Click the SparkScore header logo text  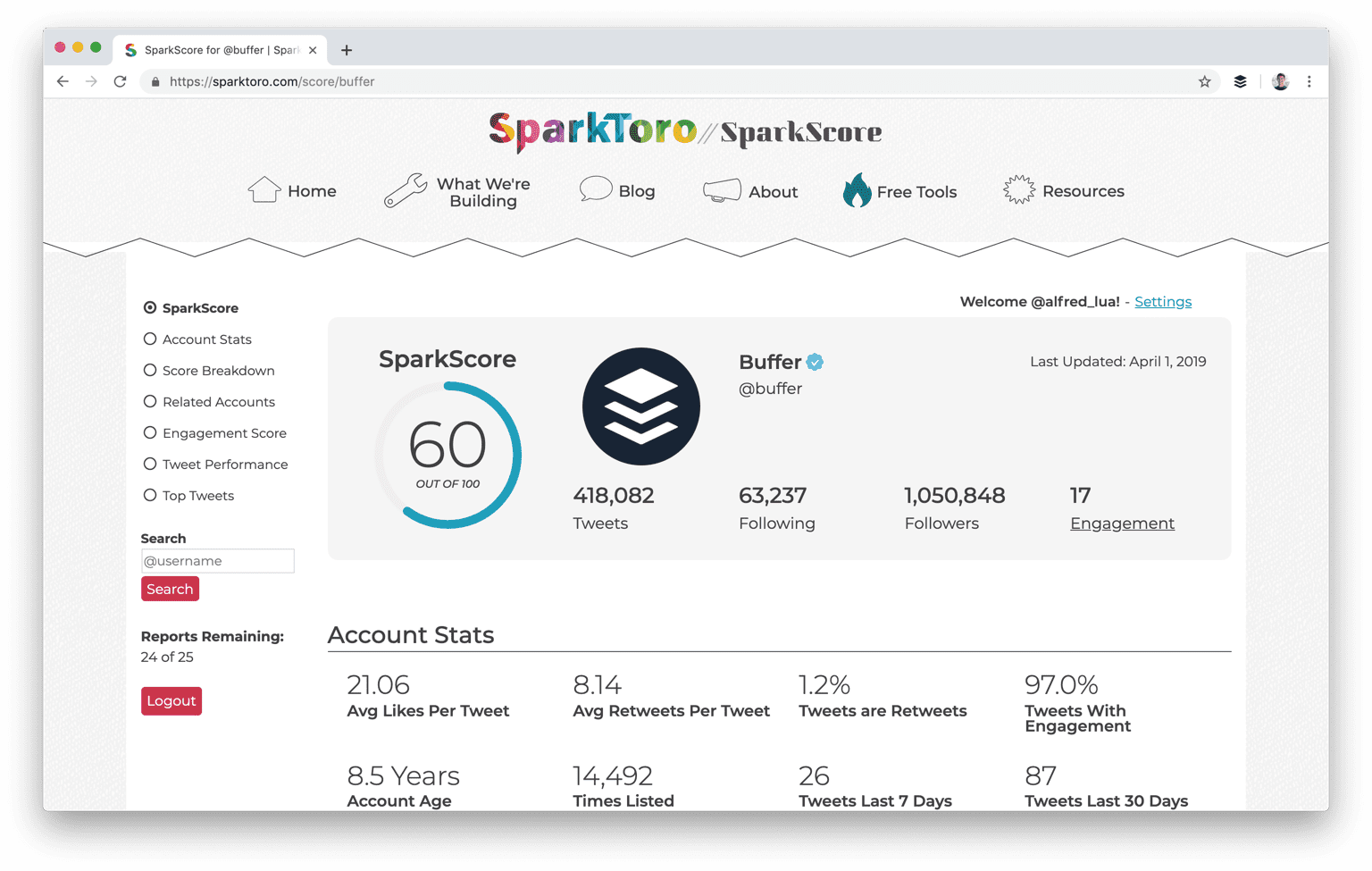coord(800,132)
